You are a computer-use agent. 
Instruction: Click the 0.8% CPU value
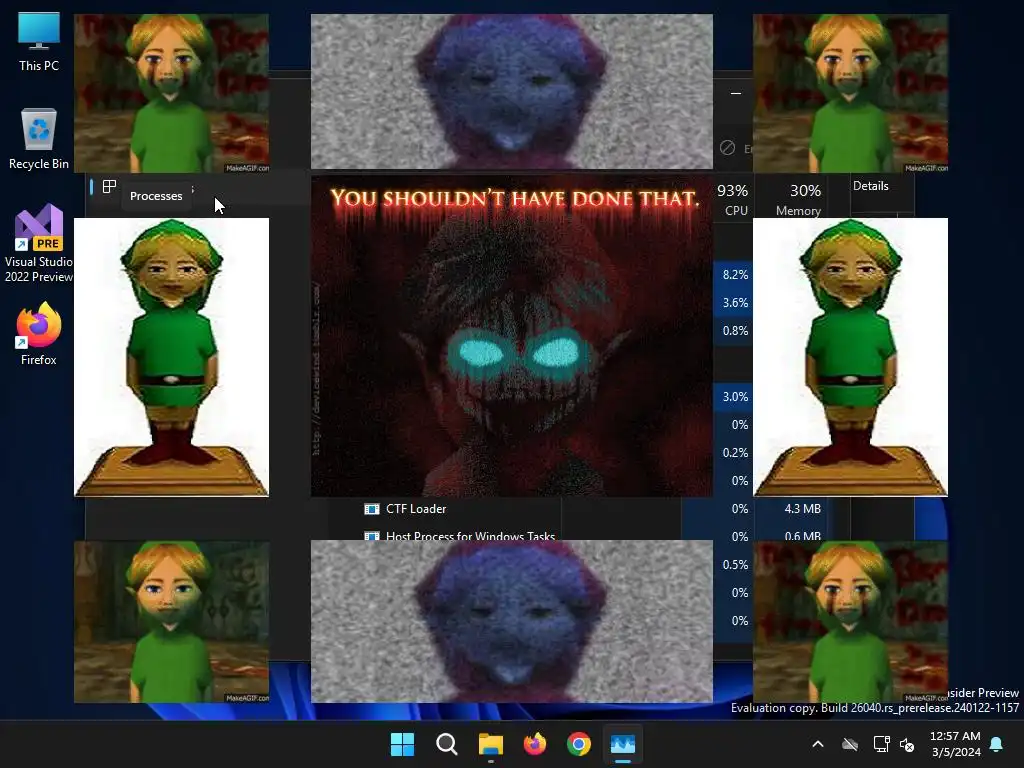[x=735, y=331]
